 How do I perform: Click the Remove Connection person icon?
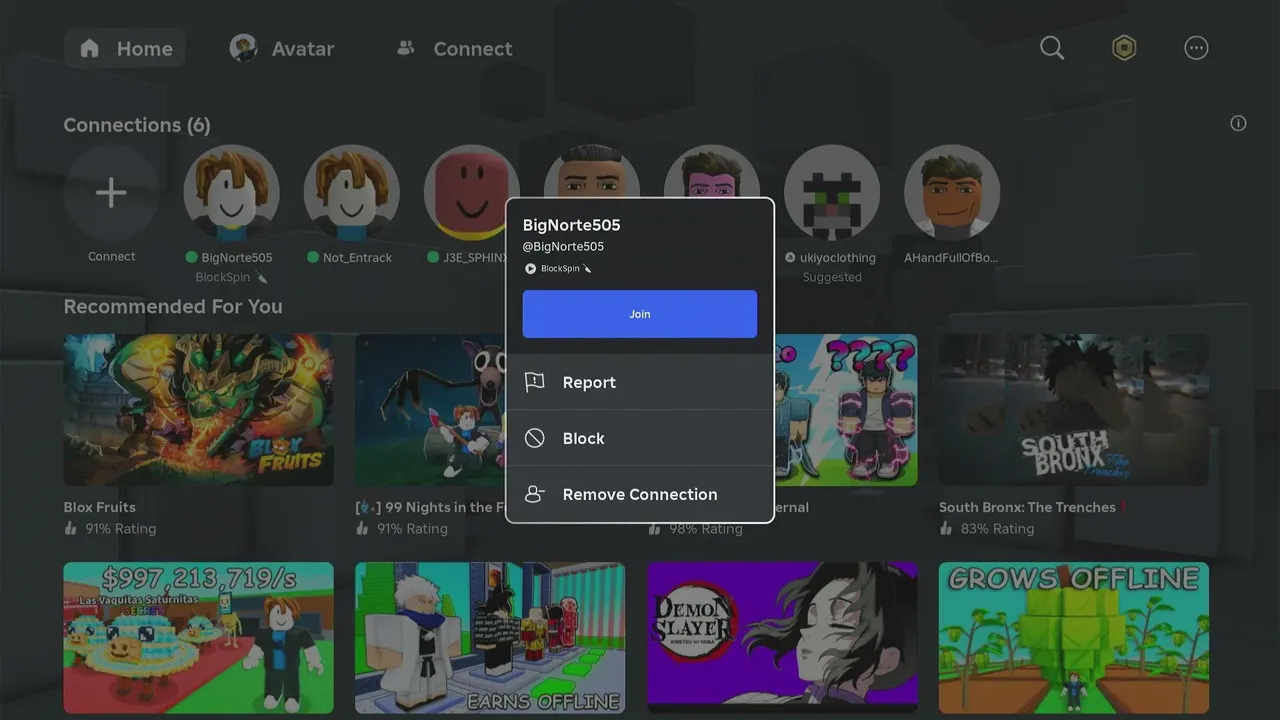pyautogui.click(x=535, y=494)
